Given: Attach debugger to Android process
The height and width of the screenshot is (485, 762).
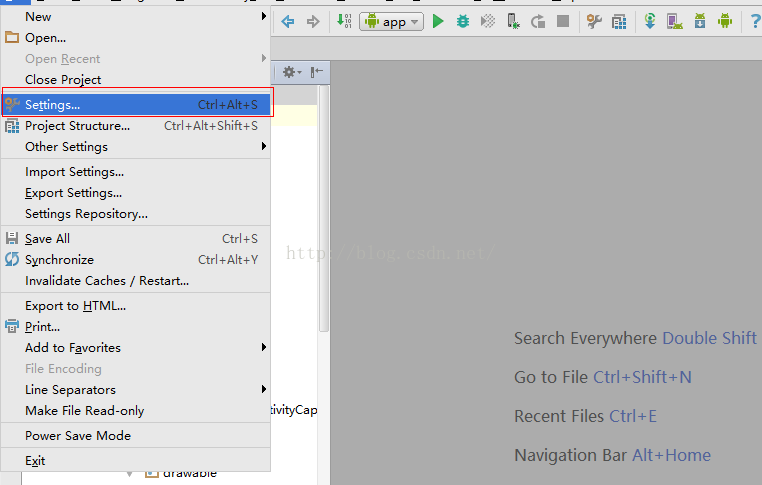Looking at the screenshot, I should point(513,21).
